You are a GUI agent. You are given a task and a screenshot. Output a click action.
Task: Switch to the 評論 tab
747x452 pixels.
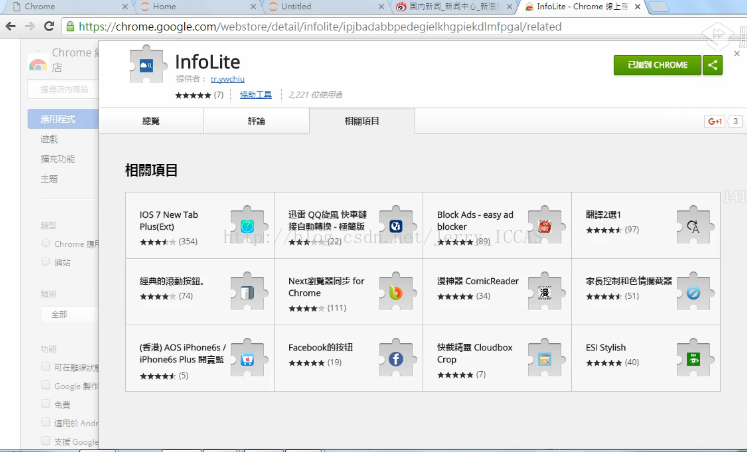(256, 121)
